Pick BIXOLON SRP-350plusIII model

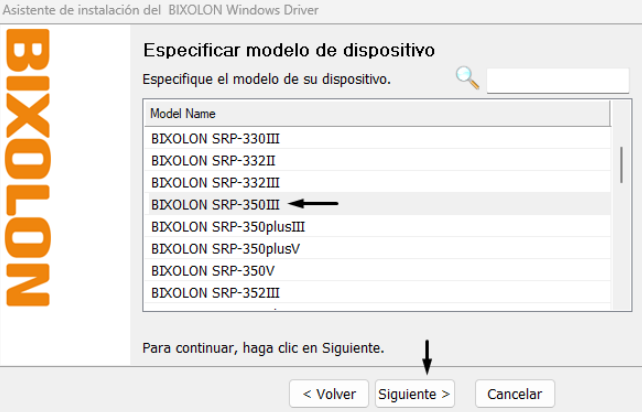[377, 226]
